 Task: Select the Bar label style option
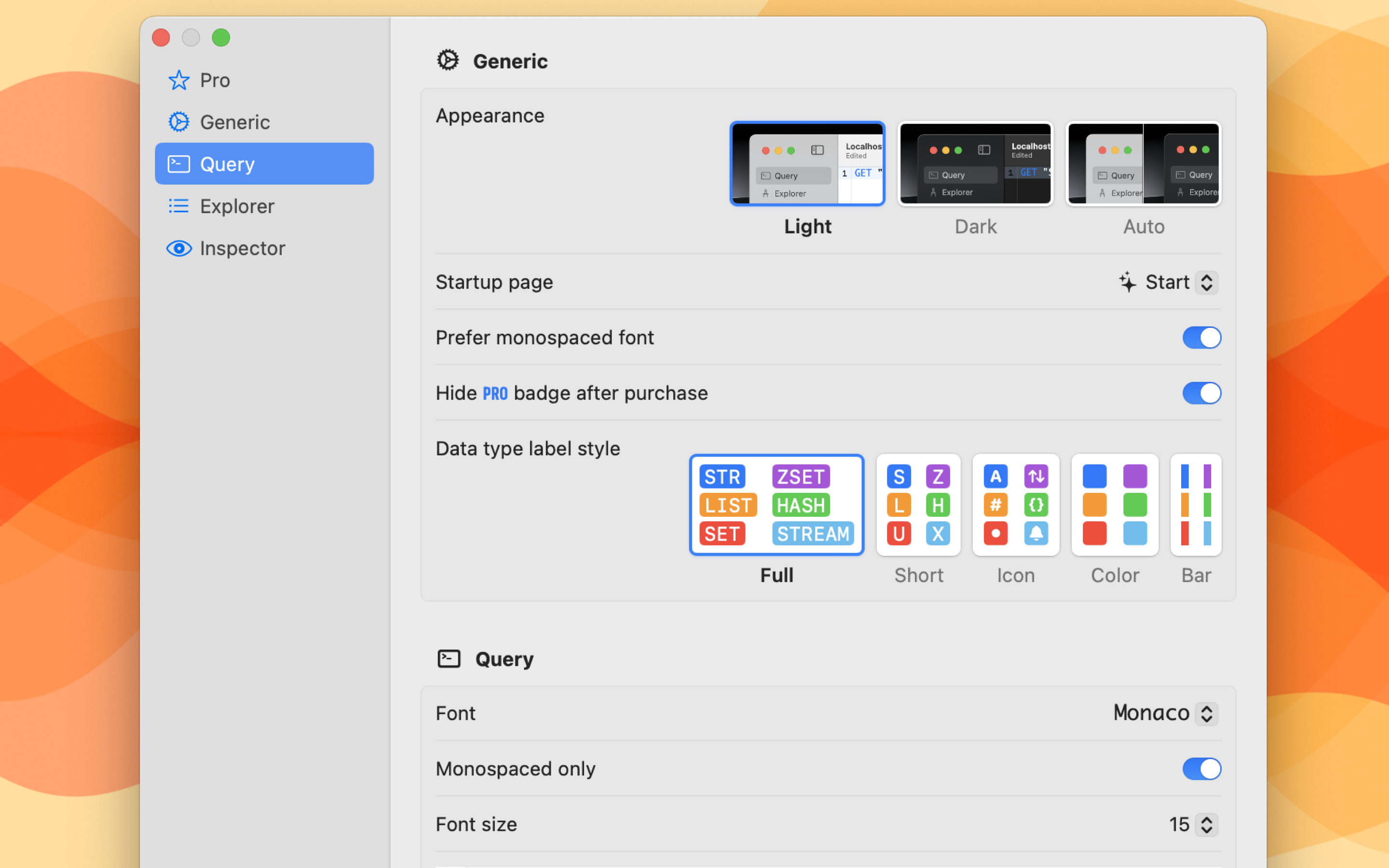pyautogui.click(x=1196, y=504)
